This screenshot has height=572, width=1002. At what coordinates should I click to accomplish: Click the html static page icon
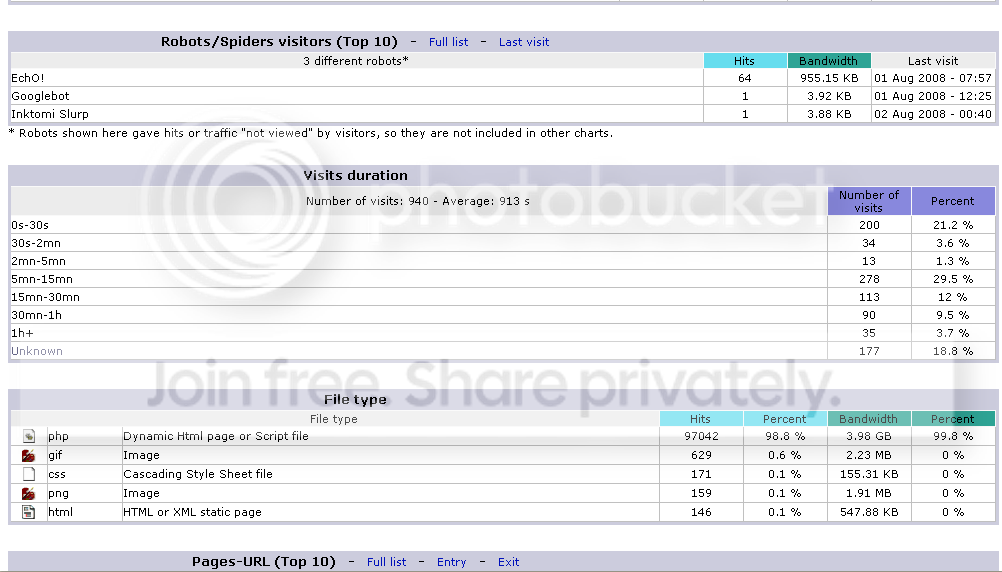(29, 513)
